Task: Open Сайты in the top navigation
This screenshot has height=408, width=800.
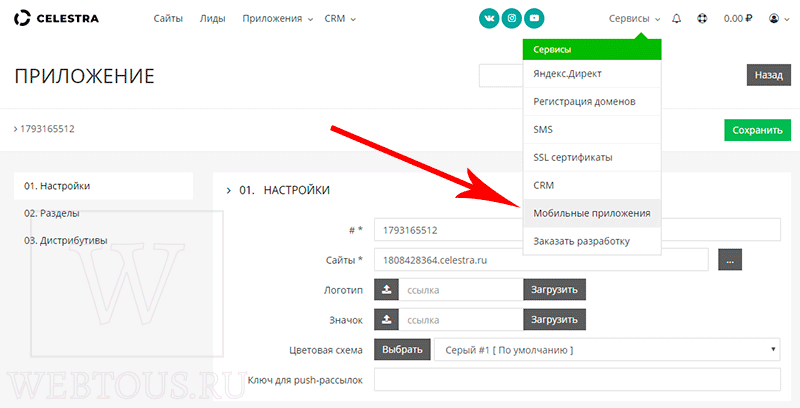Action: coord(168,19)
